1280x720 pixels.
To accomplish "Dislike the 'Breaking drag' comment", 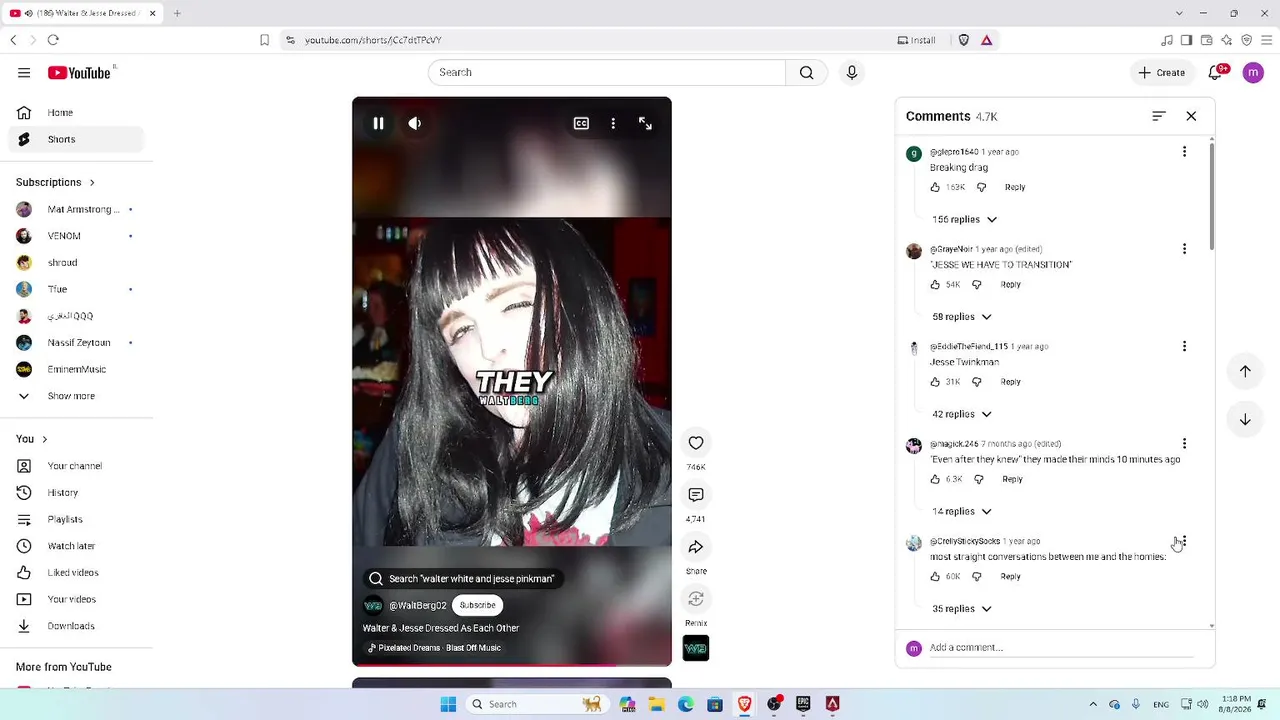I will [981, 187].
